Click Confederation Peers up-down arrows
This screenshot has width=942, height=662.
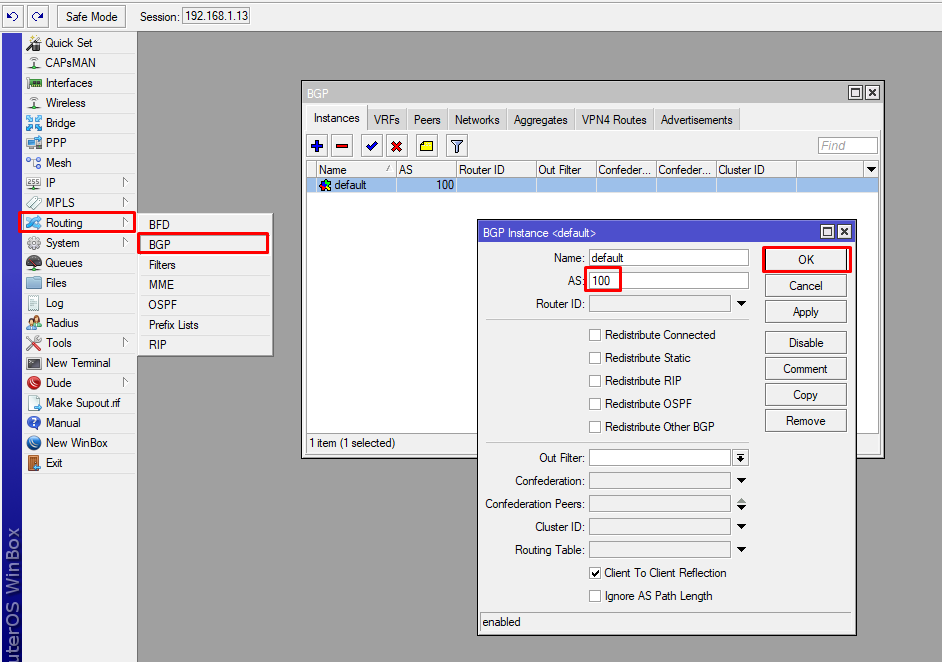[741, 504]
